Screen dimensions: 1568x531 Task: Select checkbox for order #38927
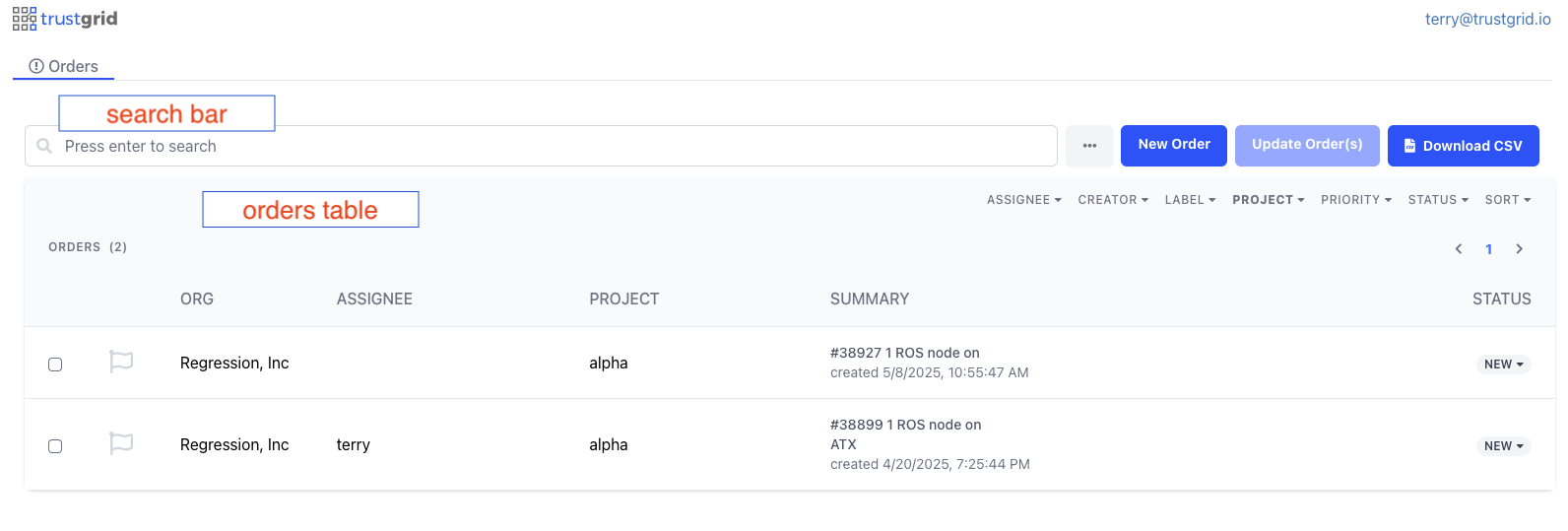tap(55, 365)
